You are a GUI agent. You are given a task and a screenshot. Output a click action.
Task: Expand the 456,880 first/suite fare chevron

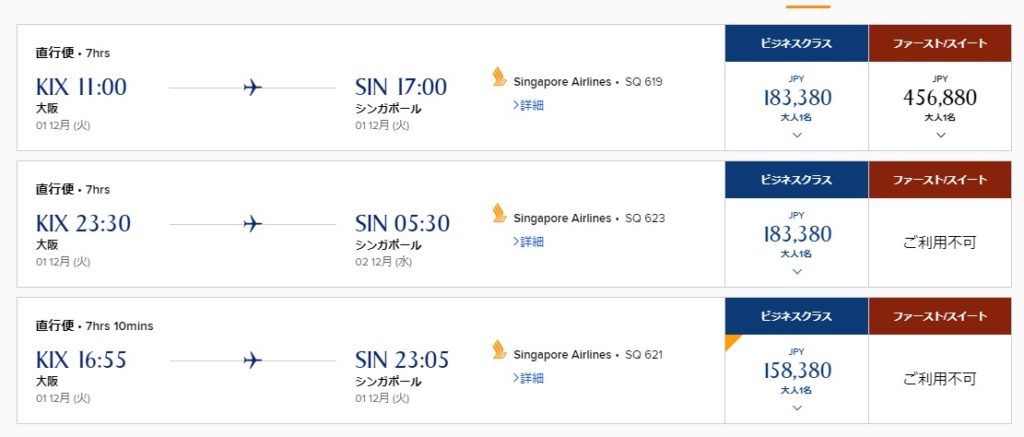click(940, 135)
